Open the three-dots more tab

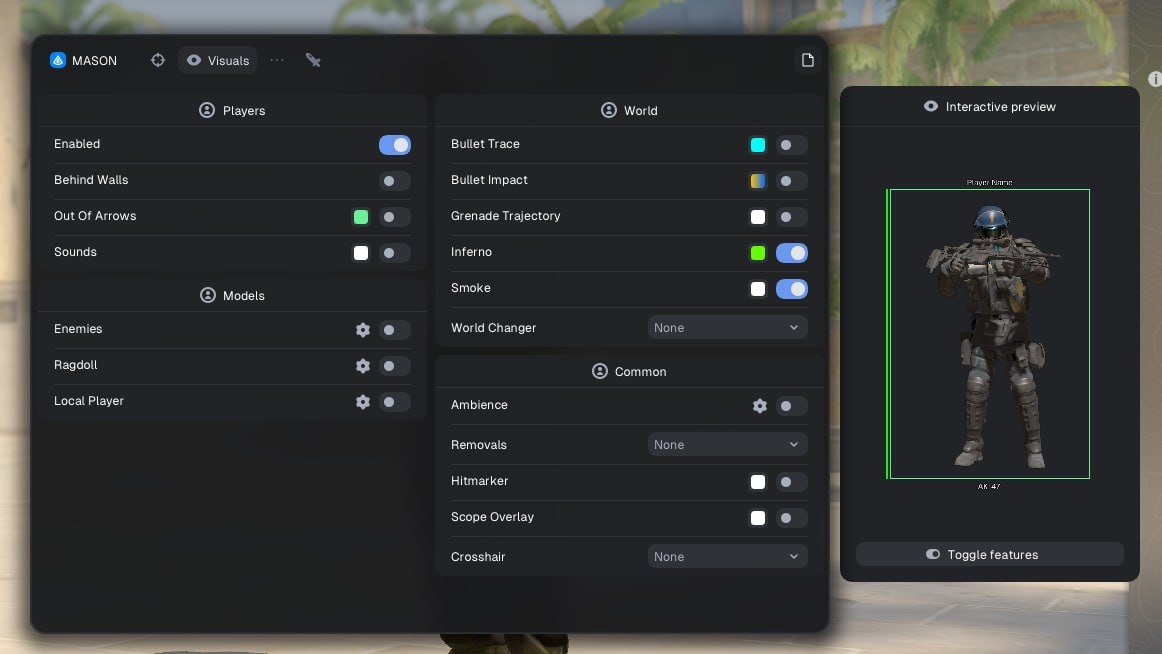point(277,60)
